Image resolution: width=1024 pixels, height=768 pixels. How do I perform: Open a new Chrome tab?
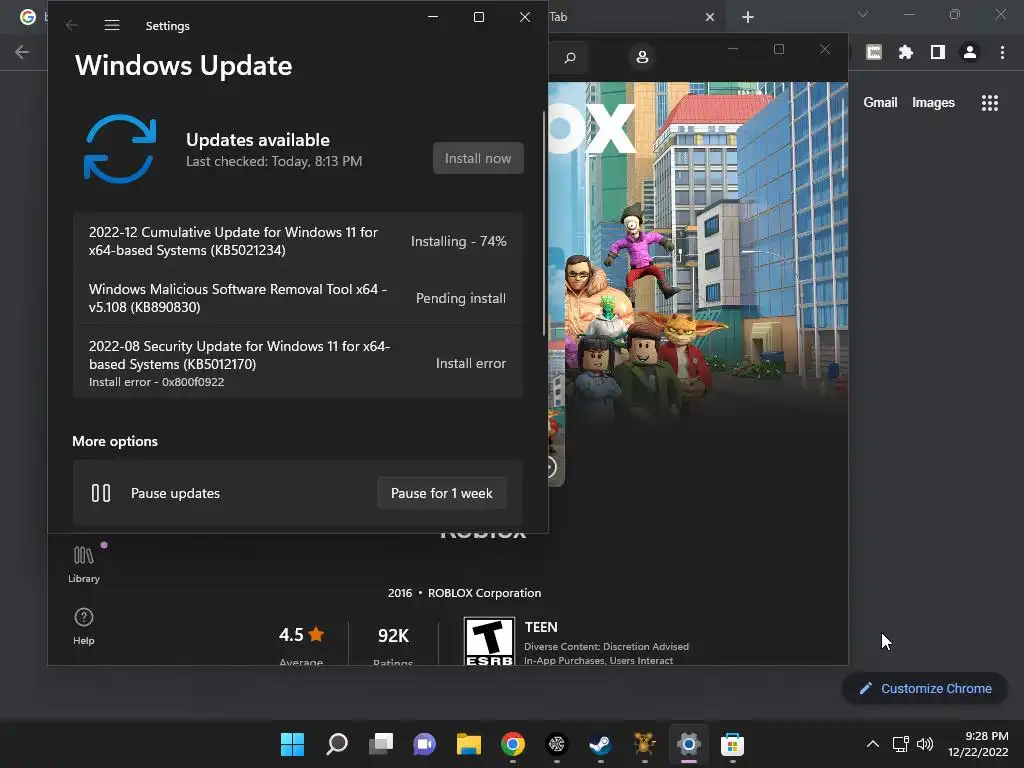point(748,17)
